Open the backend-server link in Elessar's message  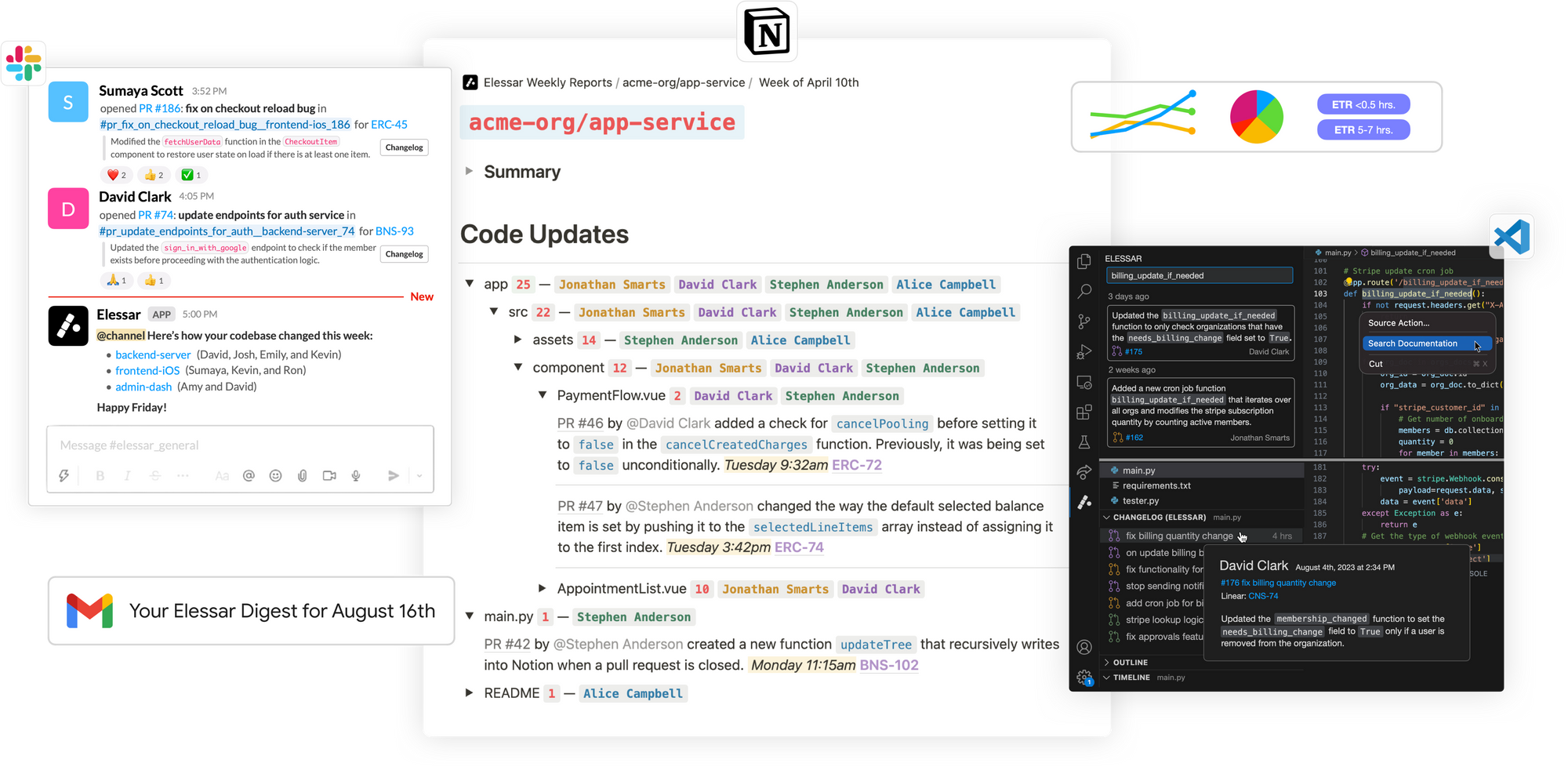[153, 354]
